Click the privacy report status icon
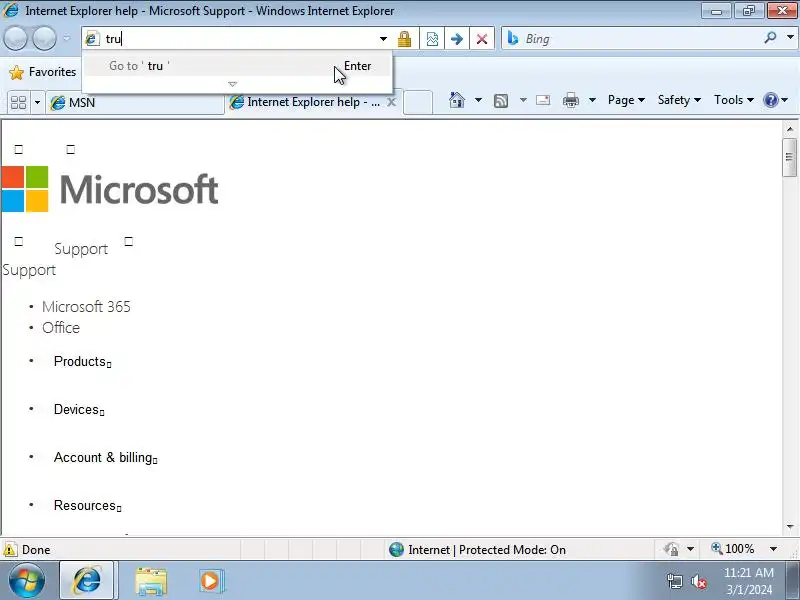Image resolution: width=800 pixels, height=600 pixels. pos(671,549)
